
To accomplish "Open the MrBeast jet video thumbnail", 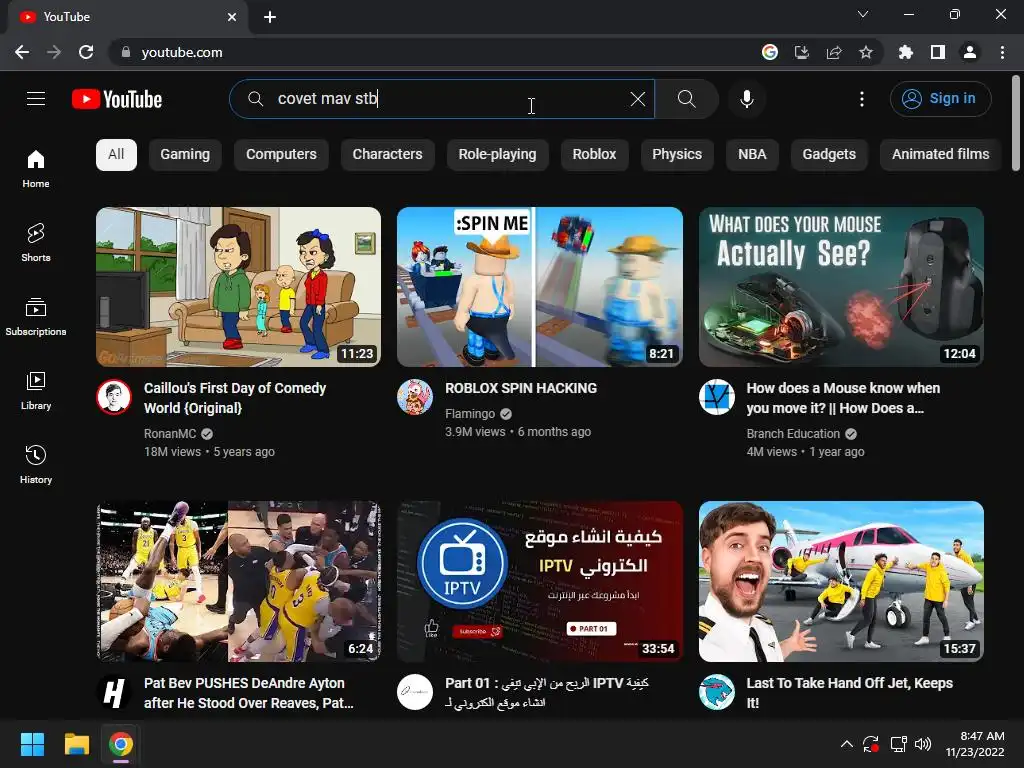I will tap(841, 581).
